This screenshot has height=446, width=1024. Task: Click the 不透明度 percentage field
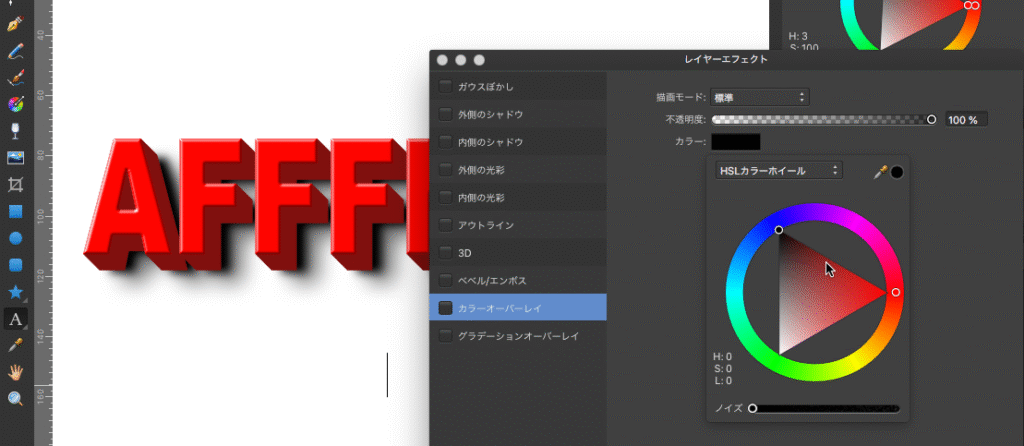(967, 119)
